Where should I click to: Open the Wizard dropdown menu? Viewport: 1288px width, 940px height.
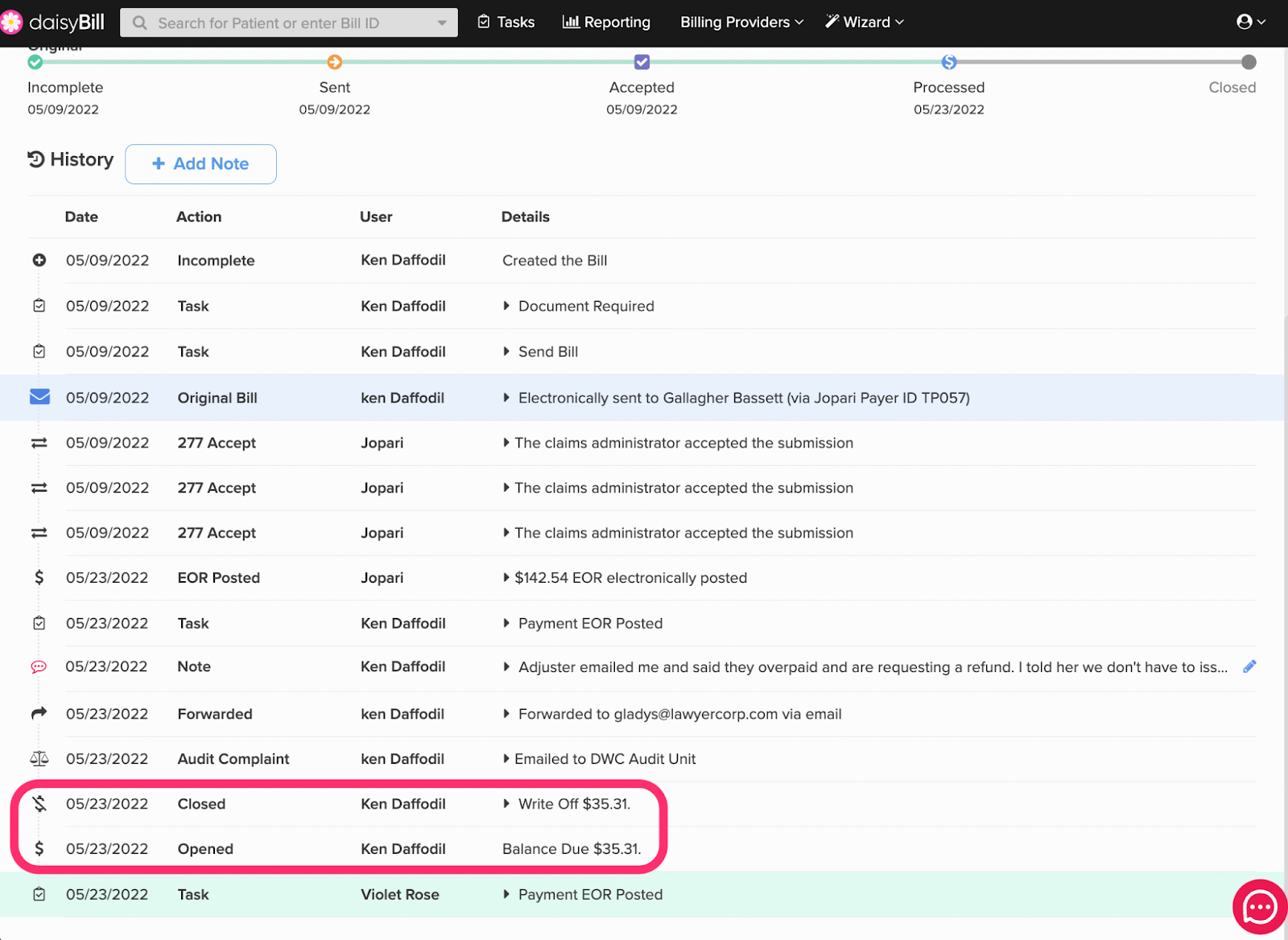(x=865, y=22)
